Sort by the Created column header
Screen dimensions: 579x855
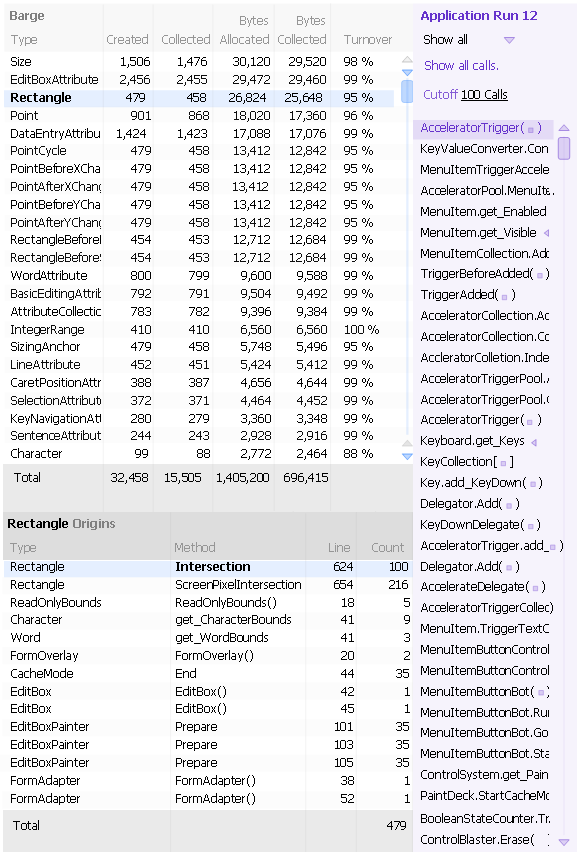[127, 40]
